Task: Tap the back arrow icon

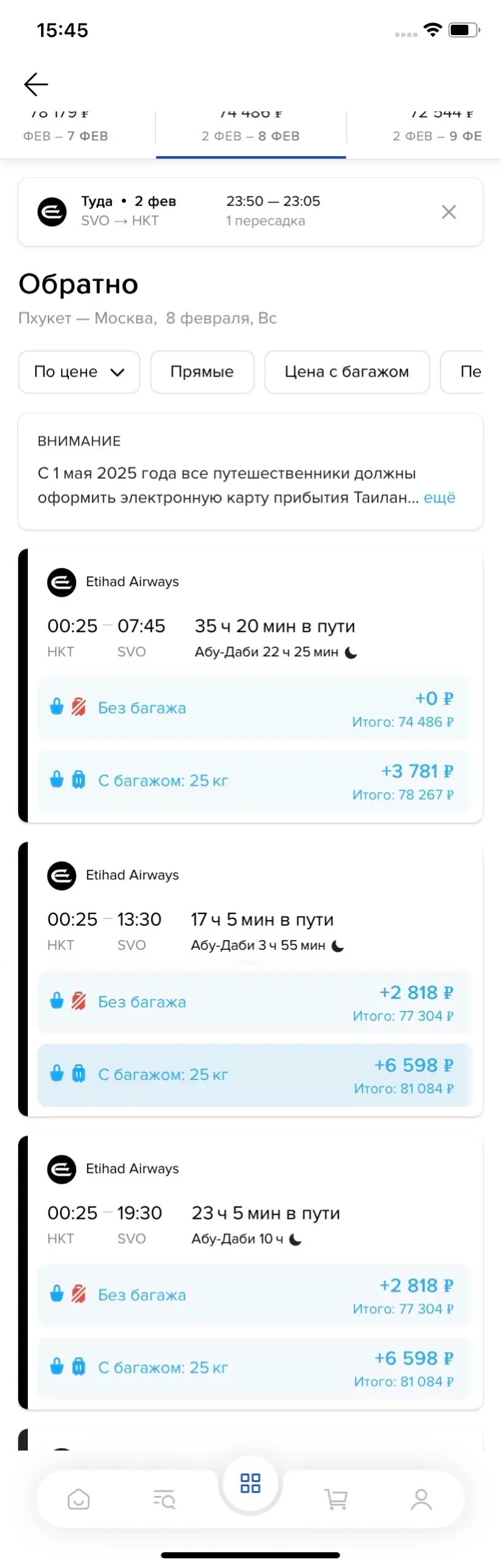Action: (x=36, y=85)
